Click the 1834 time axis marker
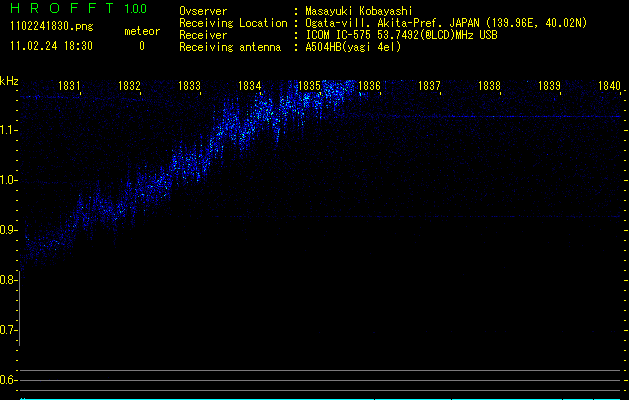629x400 pixels. pyautogui.click(x=250, y=86)
